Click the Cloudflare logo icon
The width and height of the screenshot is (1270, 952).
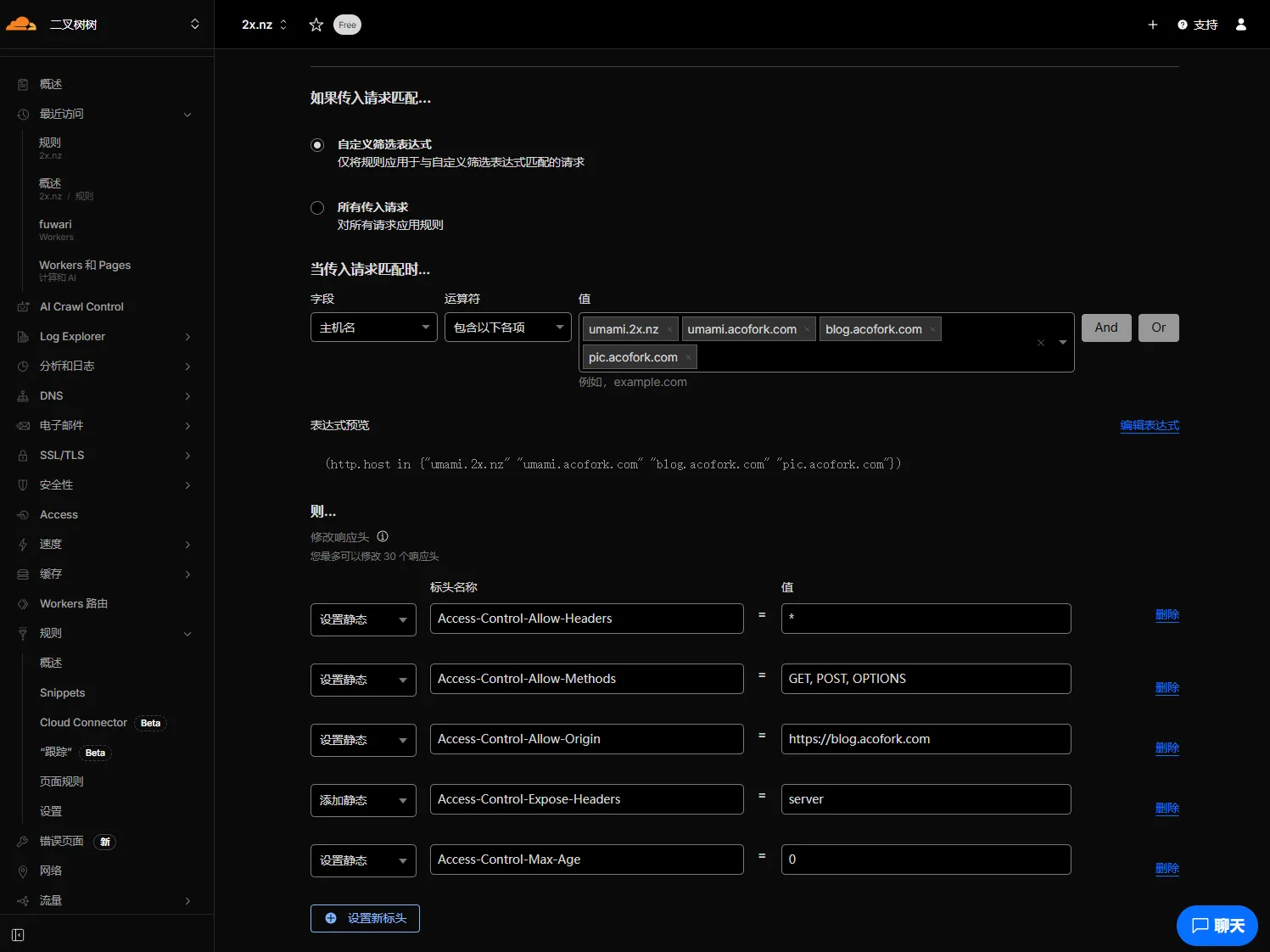coord(21,24)
